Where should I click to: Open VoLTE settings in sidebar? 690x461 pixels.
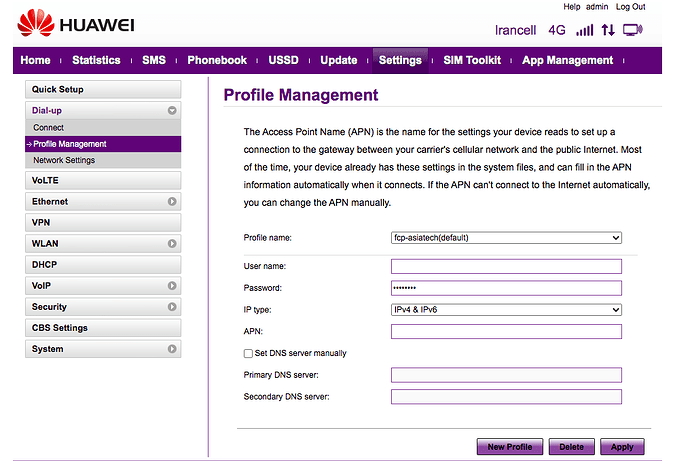coord(103,180)
